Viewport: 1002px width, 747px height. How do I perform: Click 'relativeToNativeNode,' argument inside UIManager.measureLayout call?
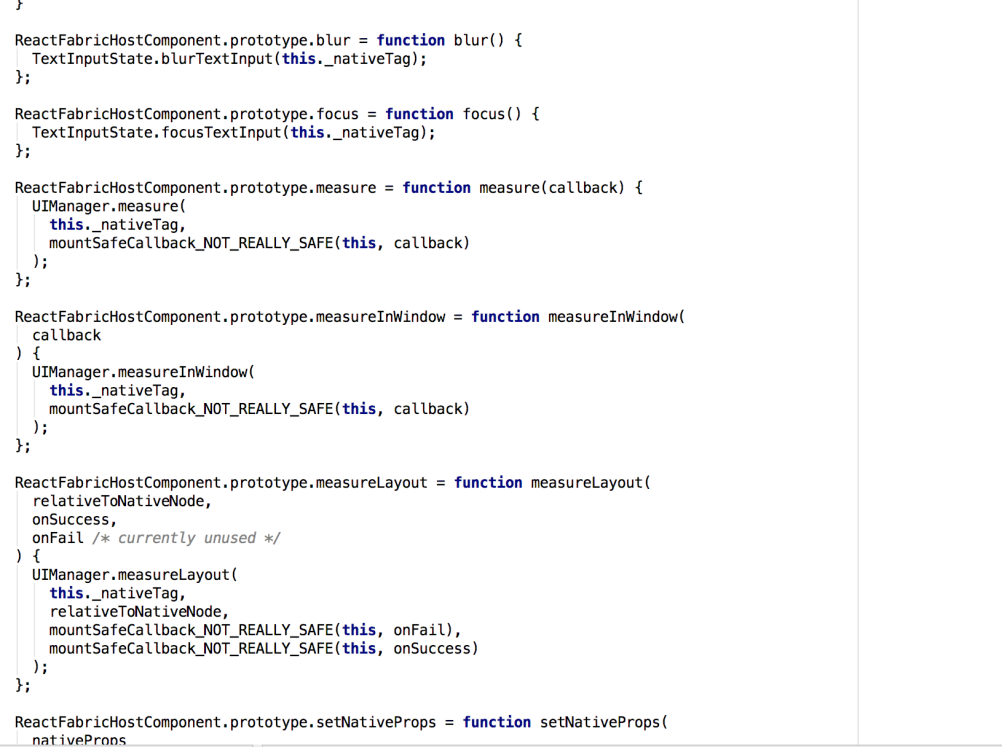pos(139,612)
